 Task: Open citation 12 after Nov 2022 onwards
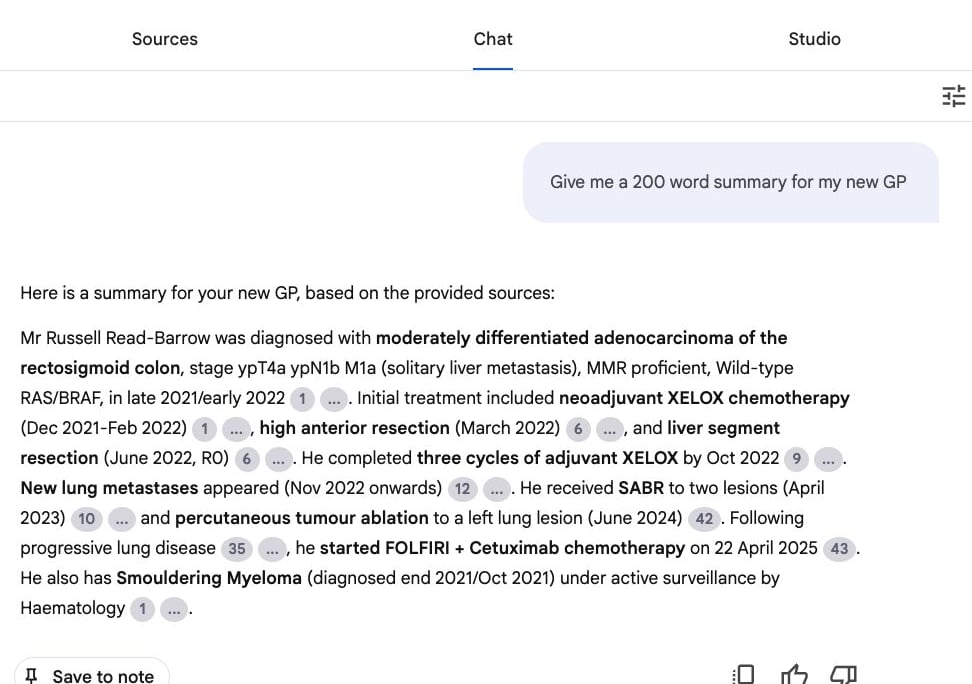pyautogui.click(x=461, y=488)
